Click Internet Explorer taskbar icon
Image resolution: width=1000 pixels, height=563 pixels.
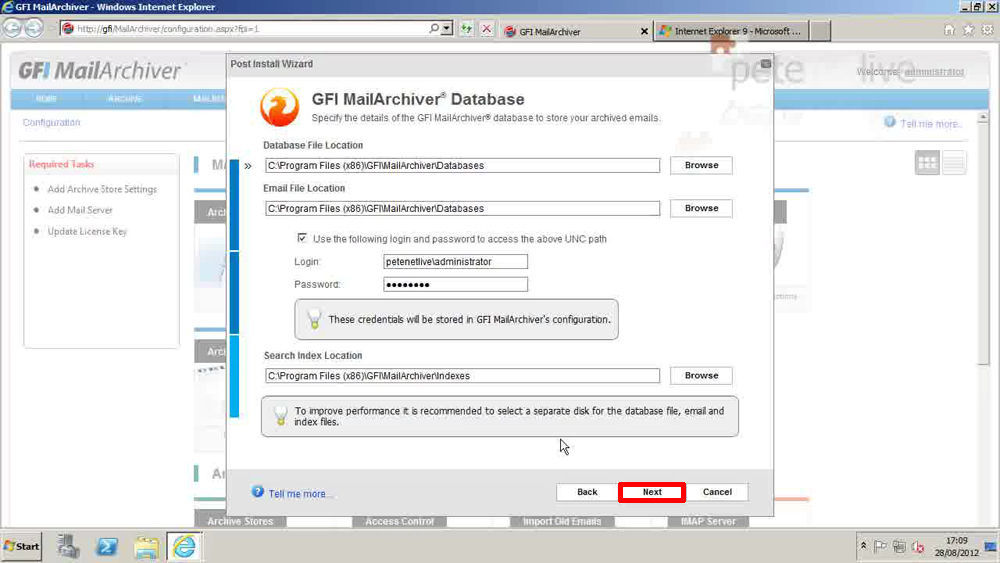tap(184, 546)
